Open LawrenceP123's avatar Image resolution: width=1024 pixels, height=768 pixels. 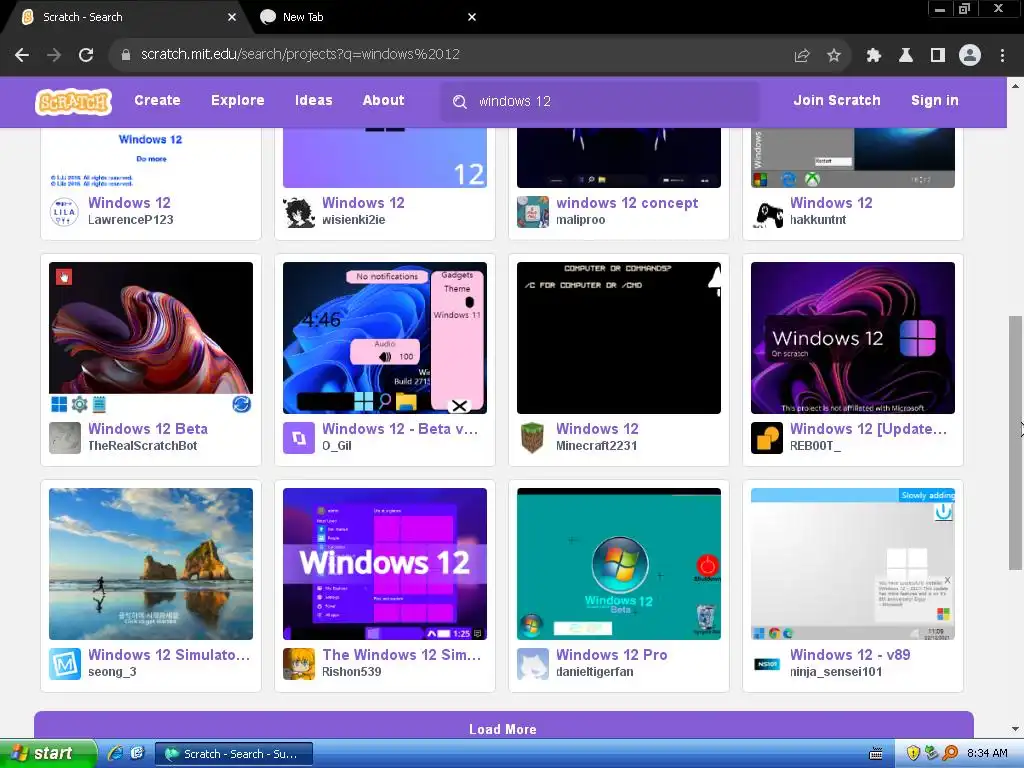pyautogui.click(x=64, y=211)
